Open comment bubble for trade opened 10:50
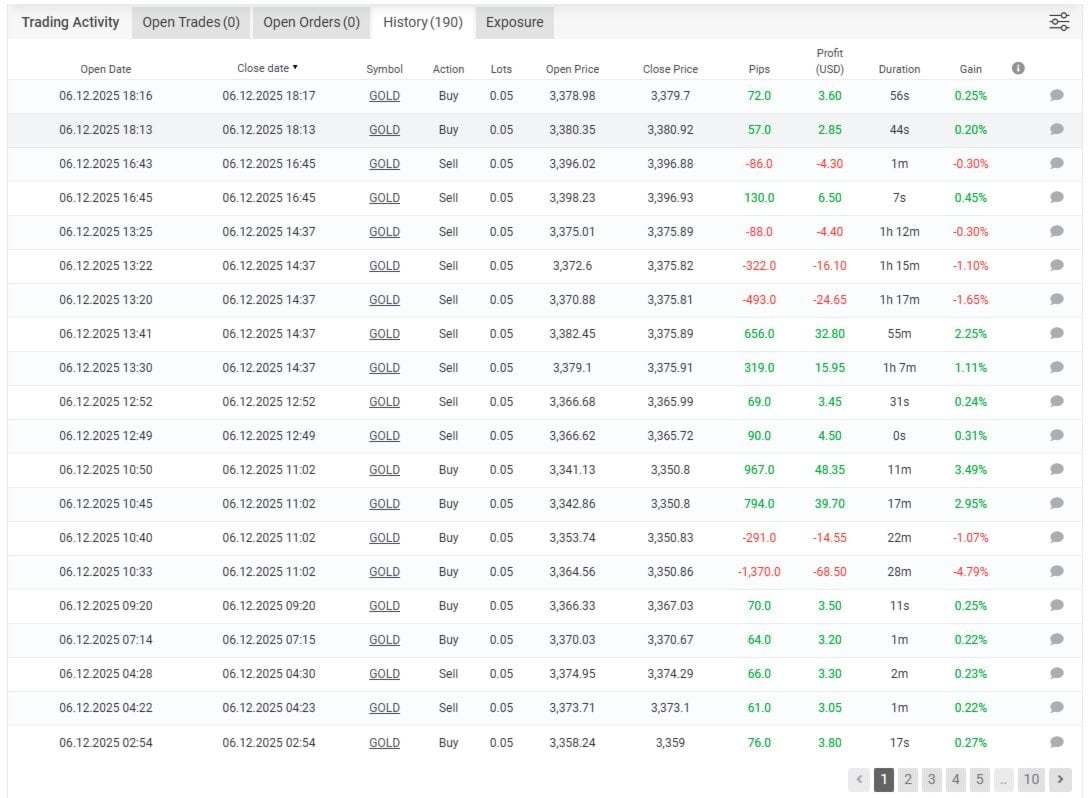Image resolution: width=1089 pixels, height=798 pixels. click(x=1057, y=469)
